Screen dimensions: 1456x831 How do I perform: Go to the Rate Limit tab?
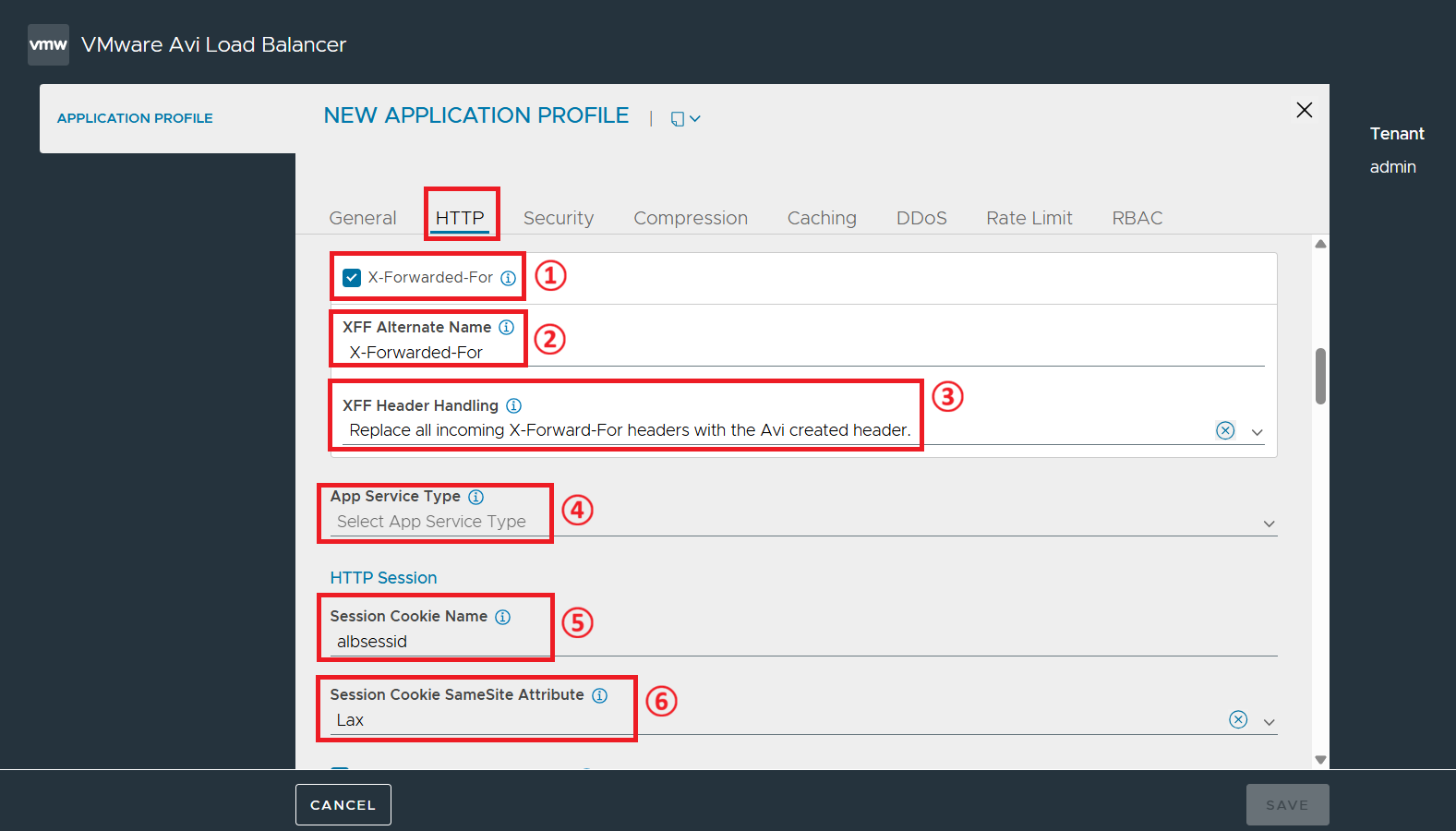(x=1029, y=218)
